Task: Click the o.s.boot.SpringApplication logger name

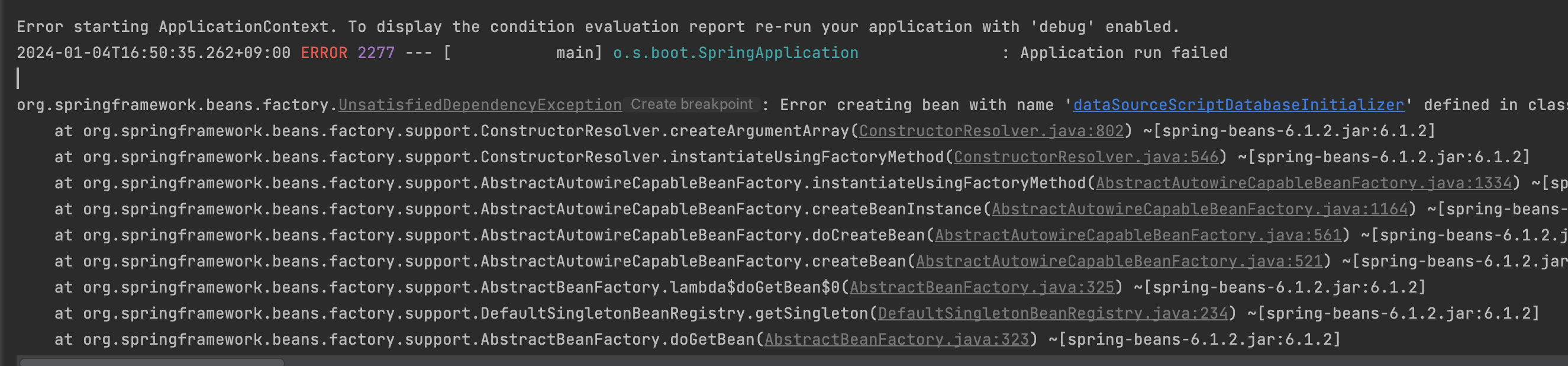Action: pyautogui.click(x=735, y=53)
